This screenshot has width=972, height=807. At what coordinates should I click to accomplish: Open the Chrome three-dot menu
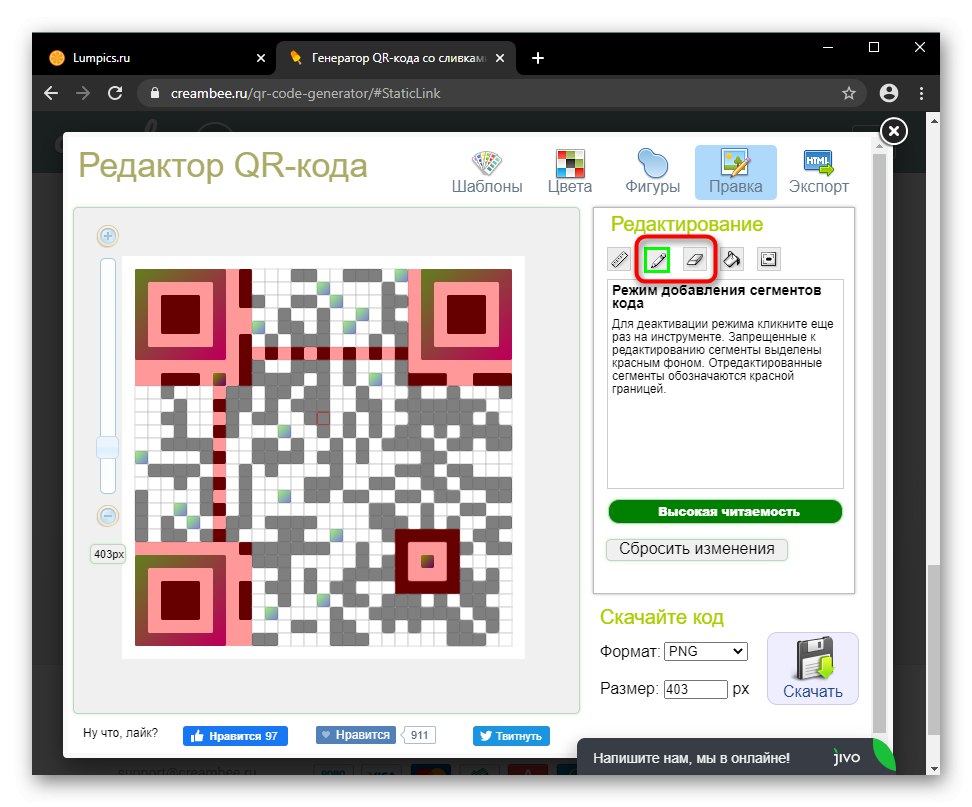tap(922, 94)
